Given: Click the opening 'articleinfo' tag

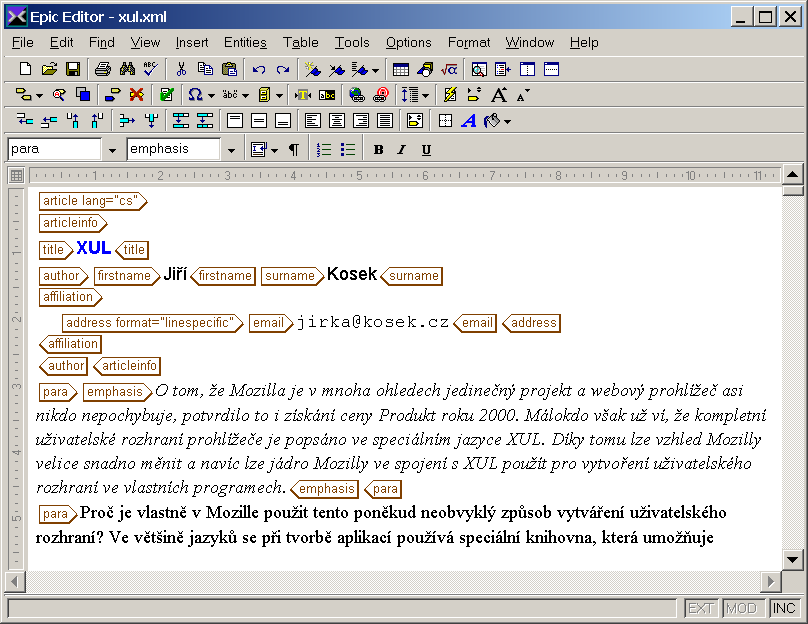Looking at the screenshot, I should point(73,223).
